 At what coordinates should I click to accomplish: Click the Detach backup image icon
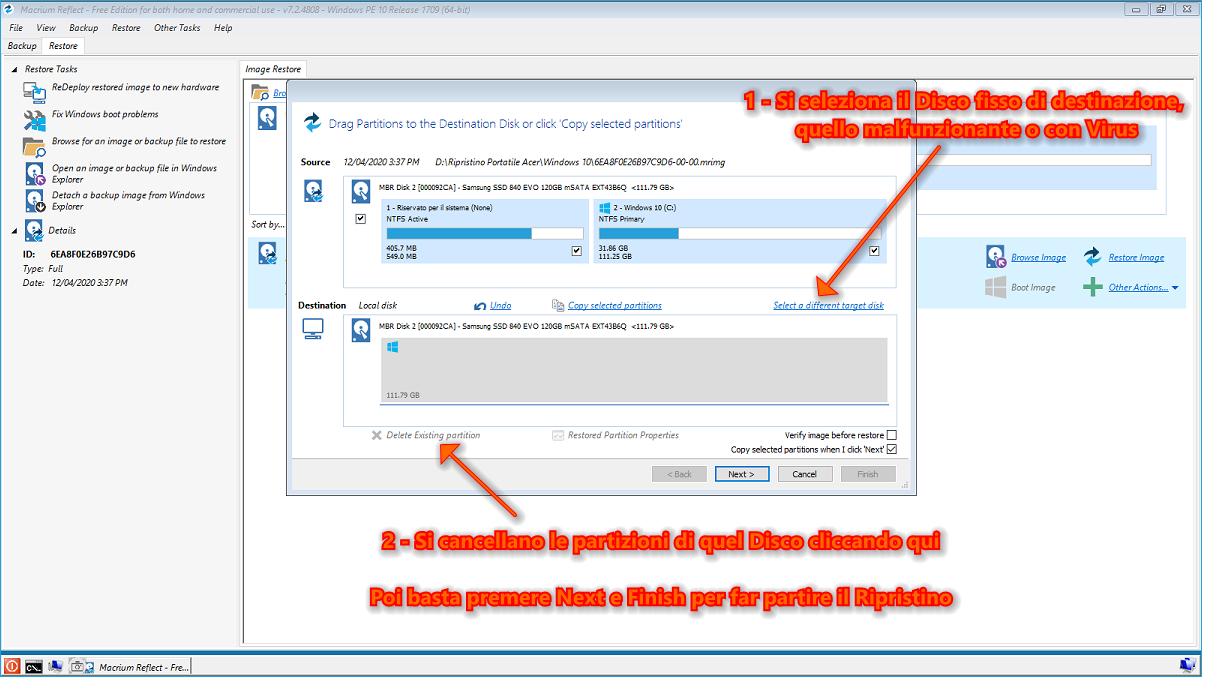(x=34, y=200)
